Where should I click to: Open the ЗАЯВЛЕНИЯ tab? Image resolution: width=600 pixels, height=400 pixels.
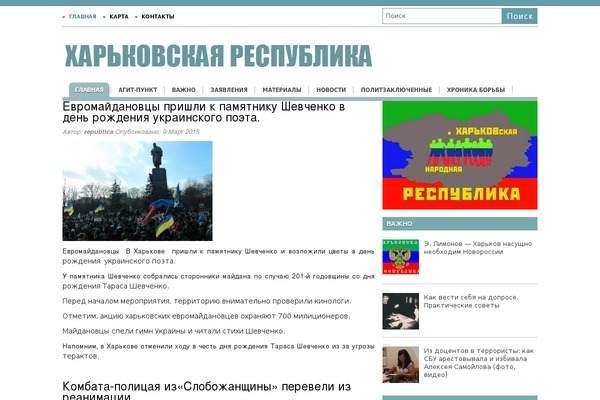(x=229, y=90)
